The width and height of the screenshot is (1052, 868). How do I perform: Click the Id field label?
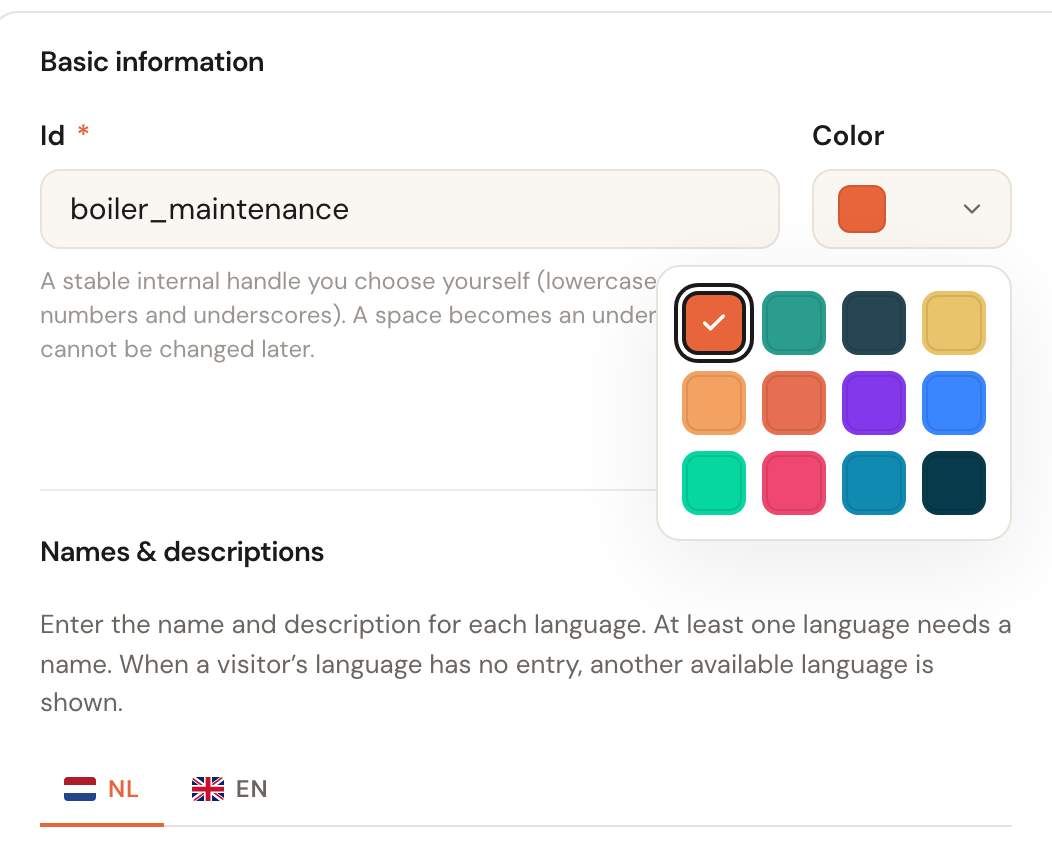(52, 136)
